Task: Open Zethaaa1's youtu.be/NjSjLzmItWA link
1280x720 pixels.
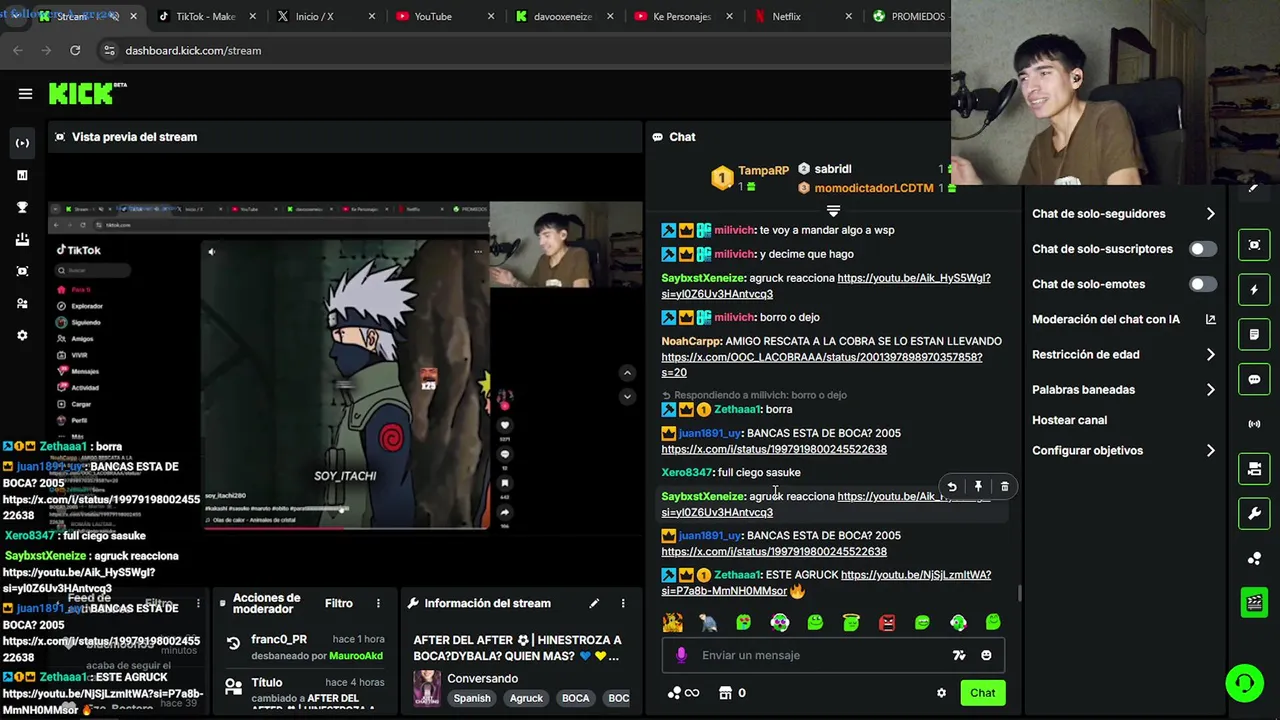Action: [826, 583]
